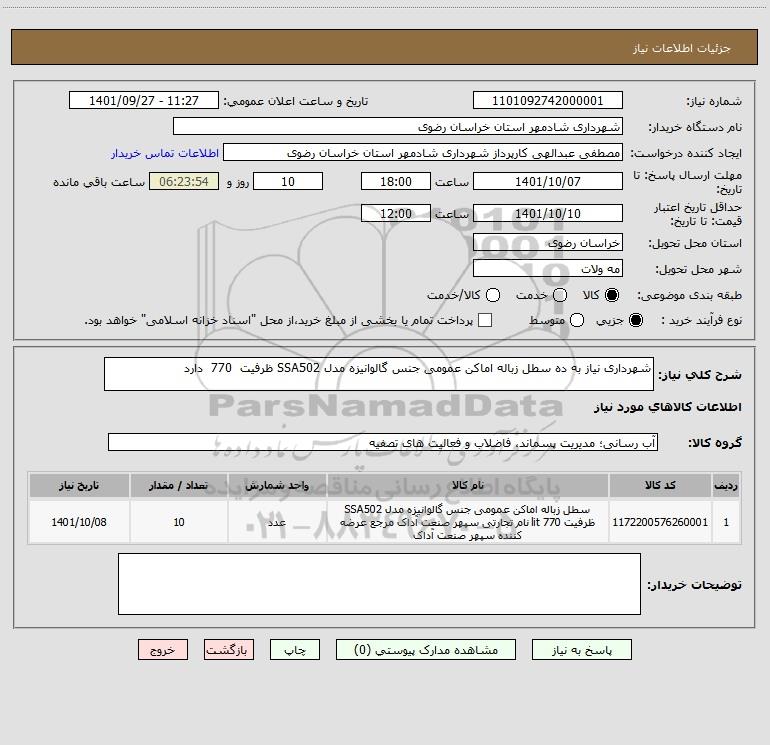Click the خروج exit button
Image resolution: width=770 pixels, height=745 pixels.
[163, 650]
